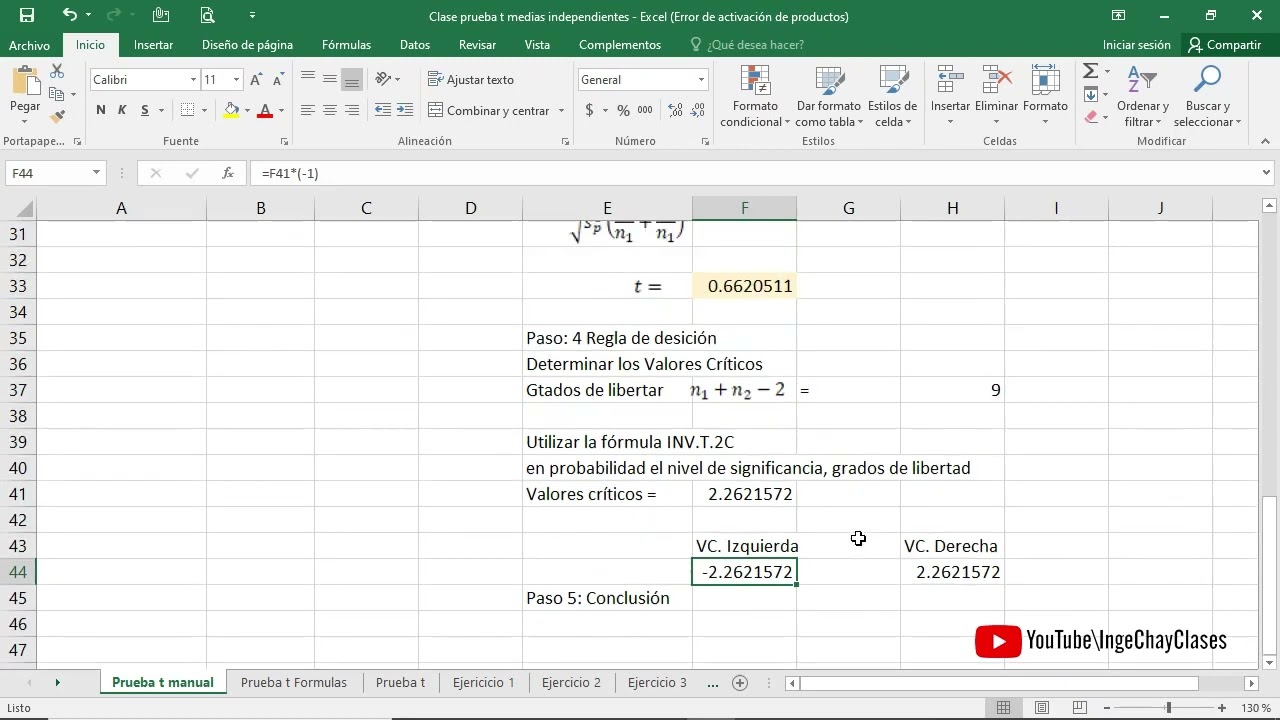This screenshot has width=1280, height=720.
Task: Decrease font size with the small A icon
Action: tap(277, 80)
